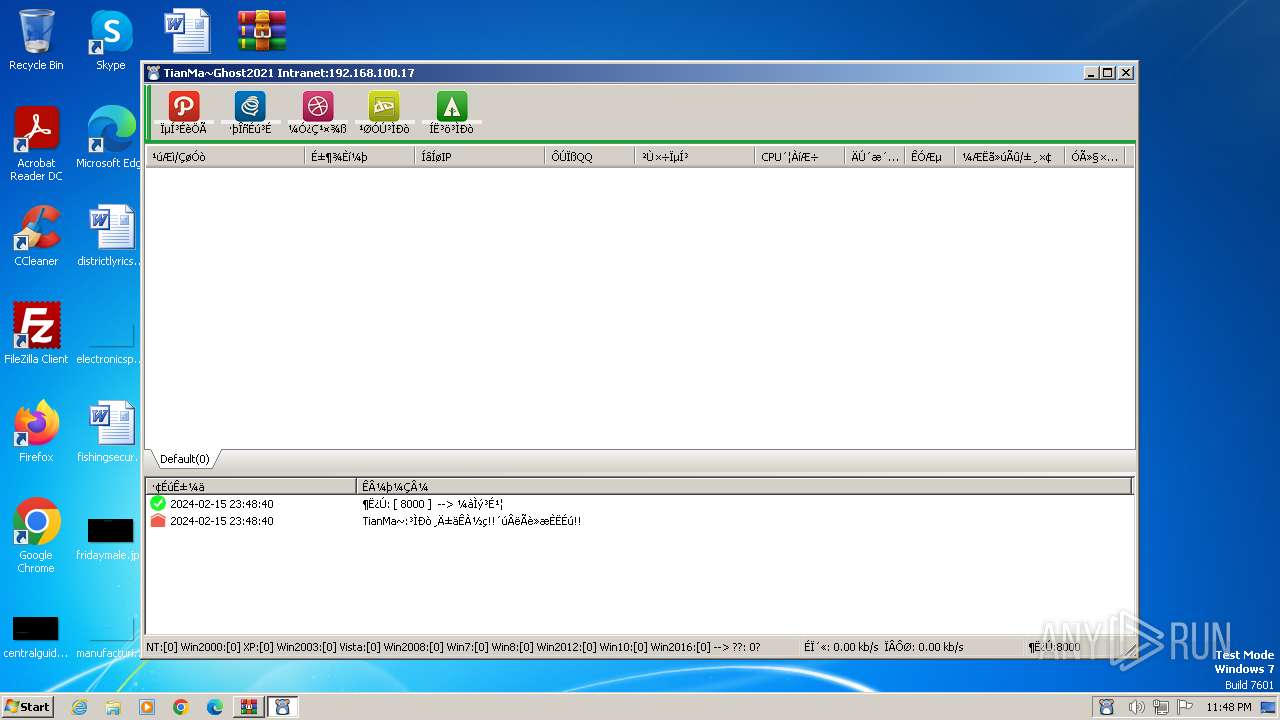Viewport: 1280px width, 720px height.
Task: Switch to WinRAR taskbar button
Action: [248, 707]
